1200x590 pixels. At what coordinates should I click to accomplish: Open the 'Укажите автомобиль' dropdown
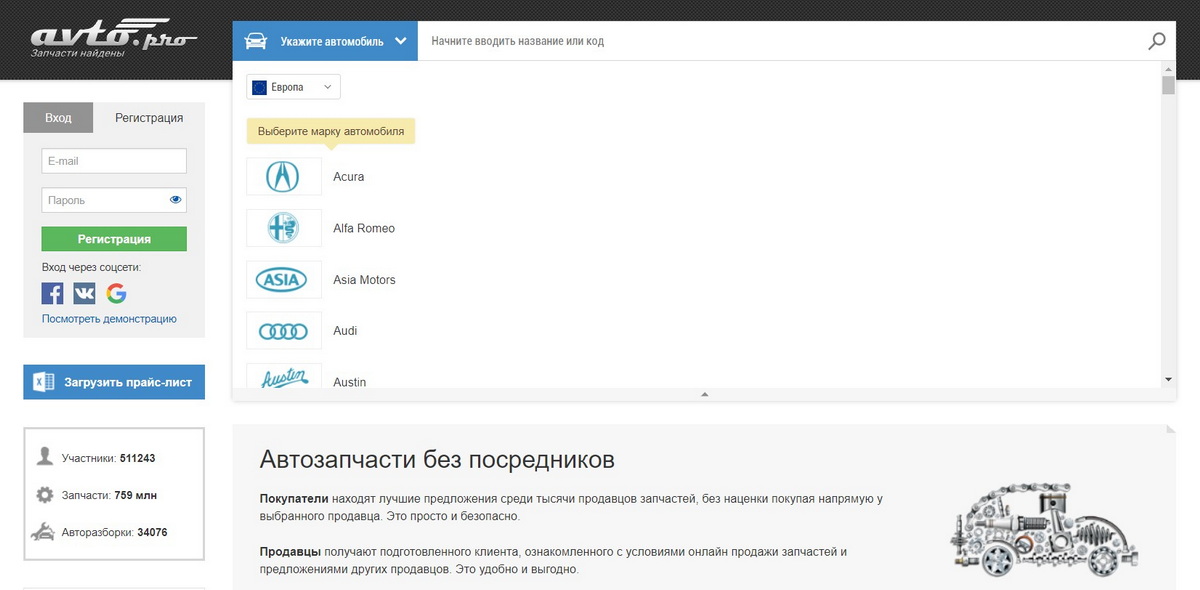[x=325, y=41]
